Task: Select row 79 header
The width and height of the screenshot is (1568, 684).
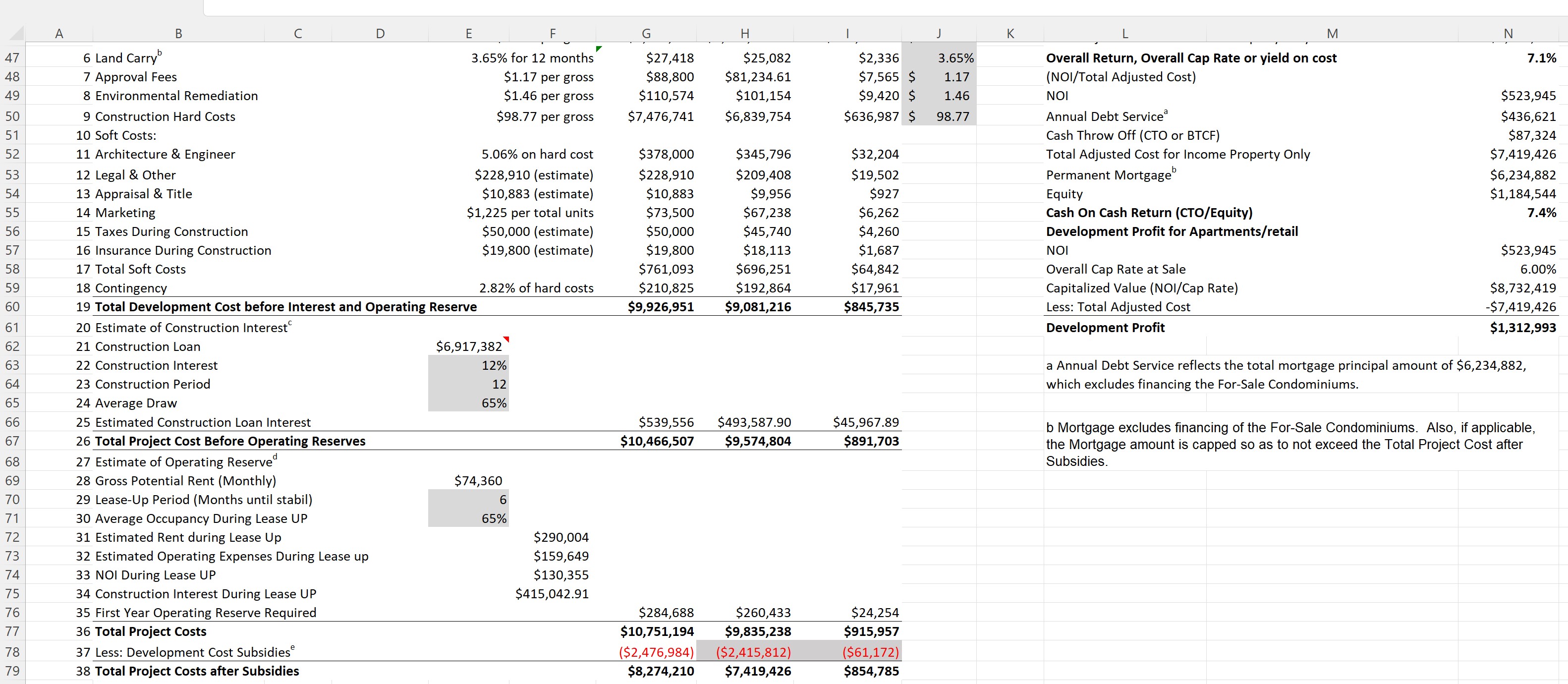Action: (13, 670)
